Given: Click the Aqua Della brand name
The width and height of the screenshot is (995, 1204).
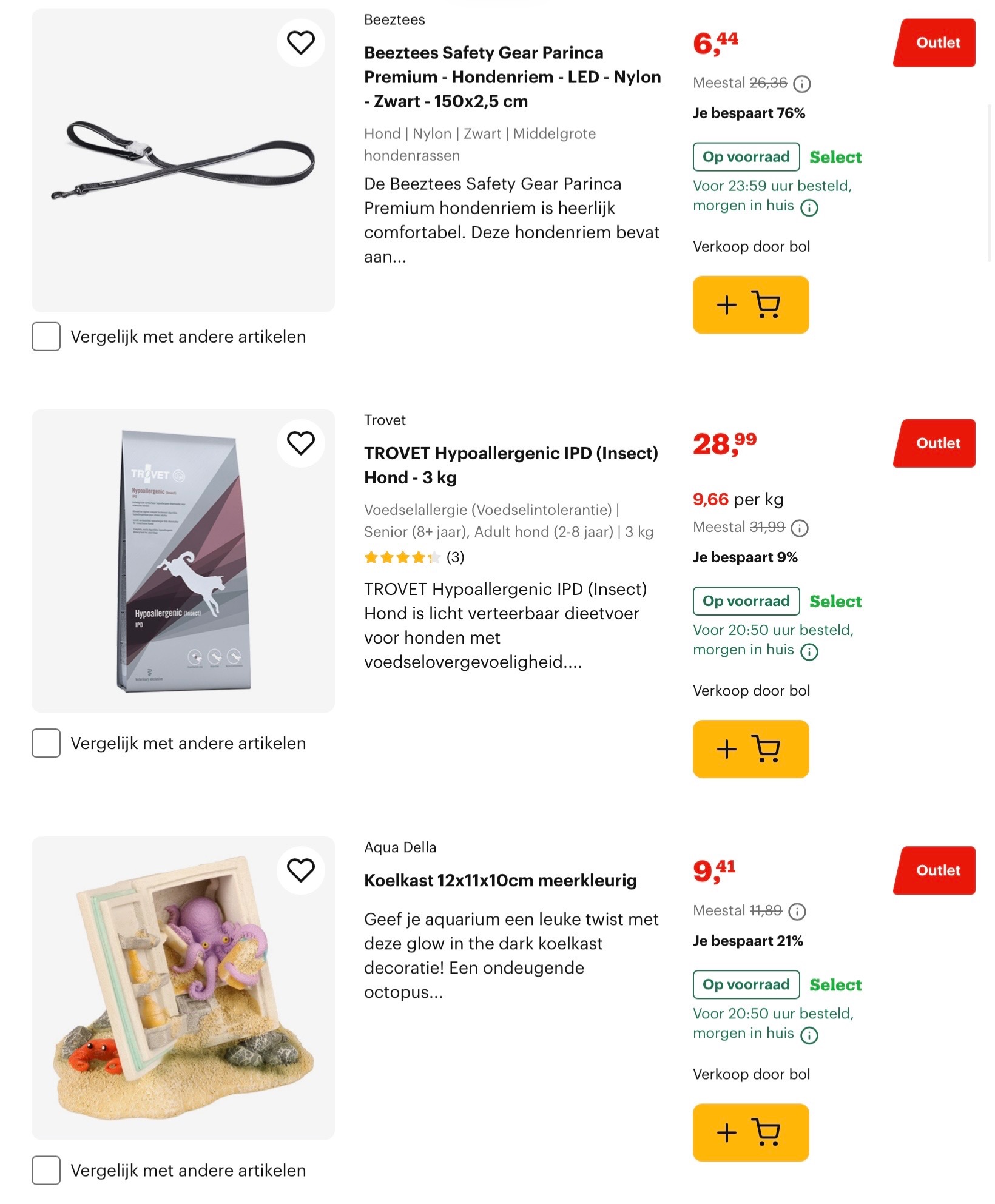Looking at the screenshot, I should [400, 847].
